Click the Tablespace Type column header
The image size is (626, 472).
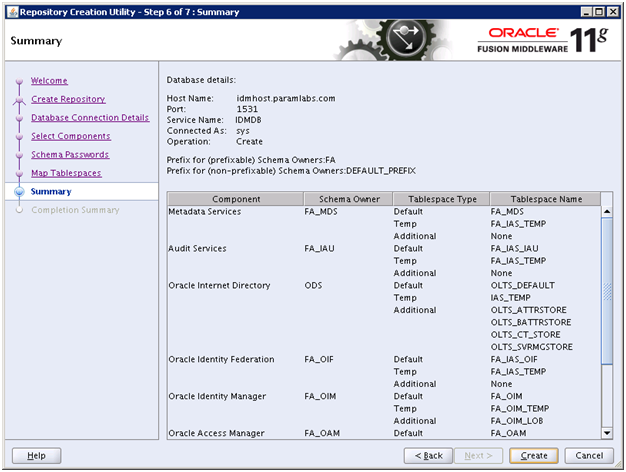[442, 199]
